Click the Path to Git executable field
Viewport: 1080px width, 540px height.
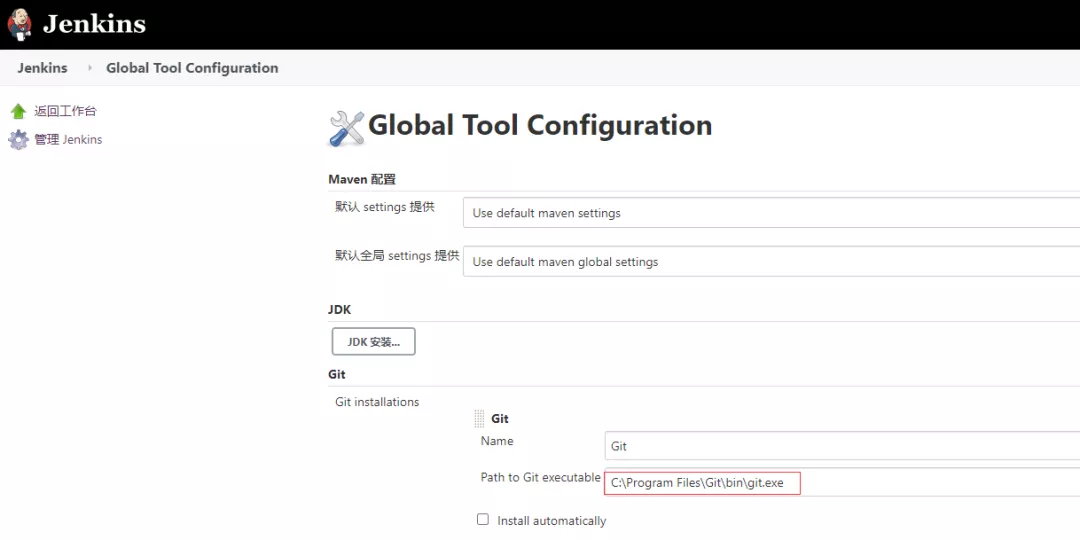[842, 483]
